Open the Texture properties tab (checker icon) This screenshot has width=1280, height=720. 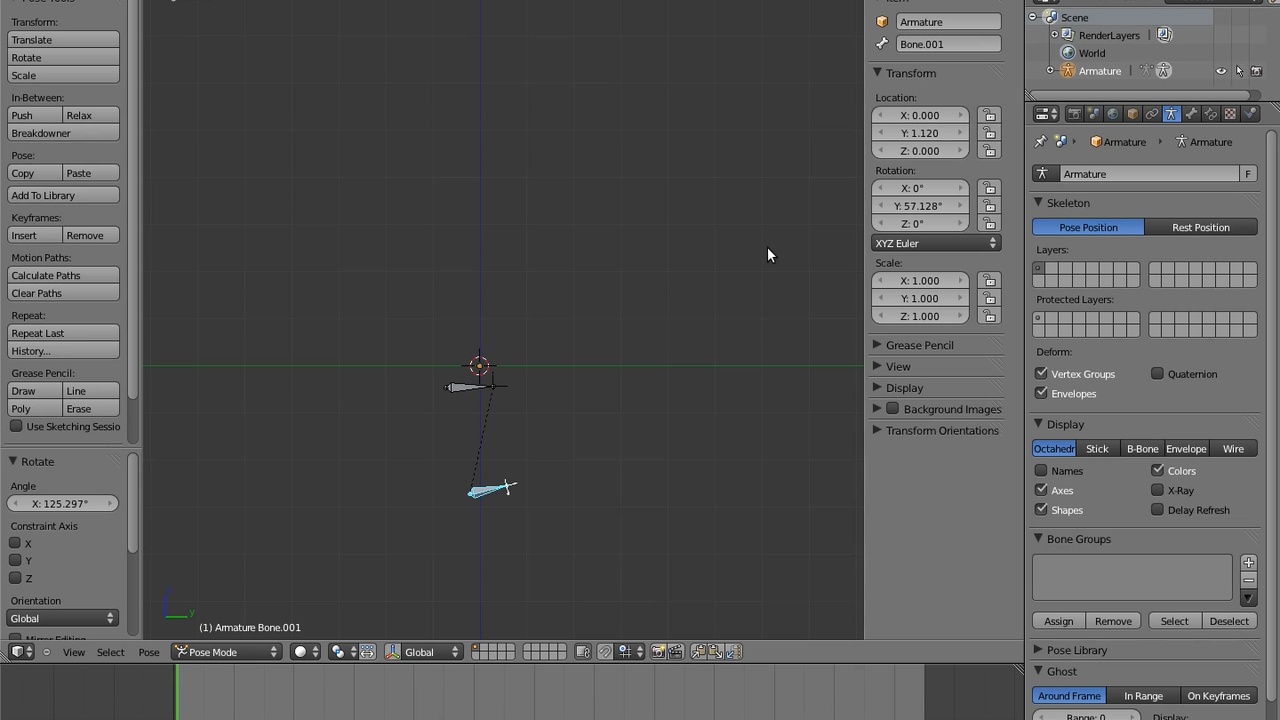pos(1230,114)
